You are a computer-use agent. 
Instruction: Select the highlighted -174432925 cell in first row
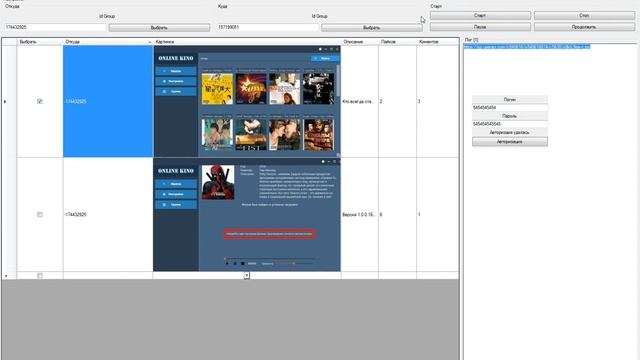[108, 101]
